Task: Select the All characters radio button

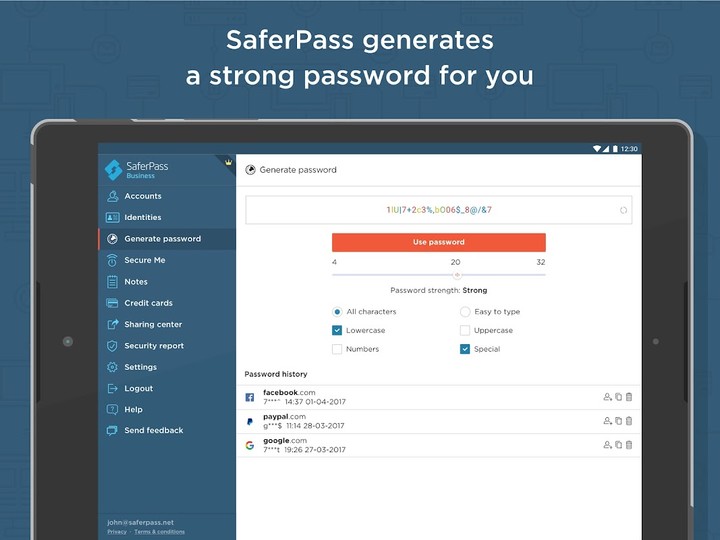Action: [x=337, y=312]
